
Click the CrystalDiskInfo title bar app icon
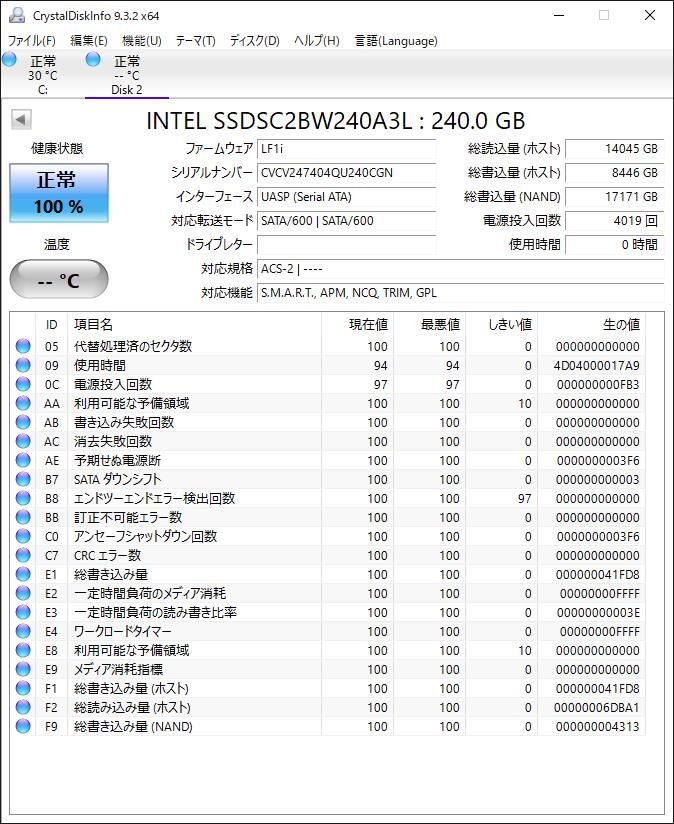tap(15, 16)
